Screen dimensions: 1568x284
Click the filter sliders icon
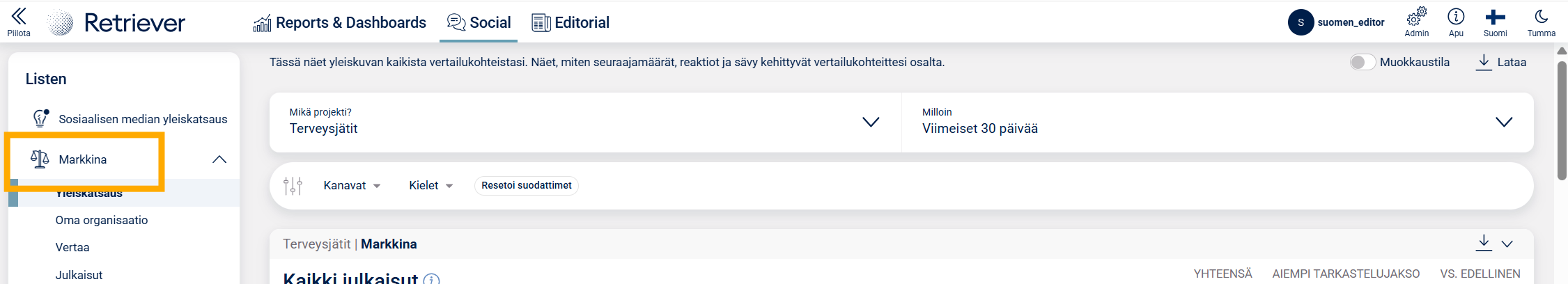point(293,186)
